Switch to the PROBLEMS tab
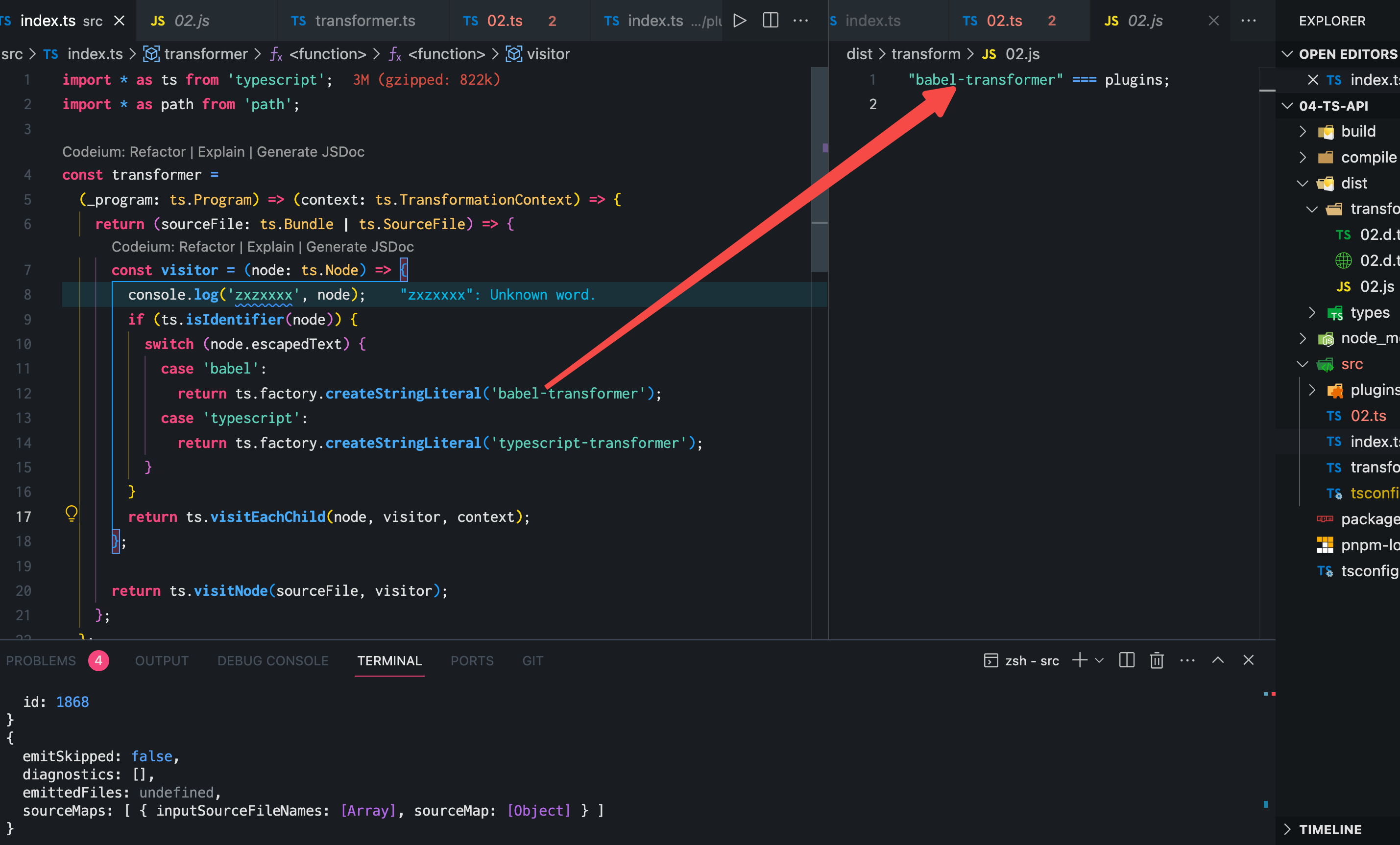This screenshot has width=1400, height=845. tap(41, 661)
